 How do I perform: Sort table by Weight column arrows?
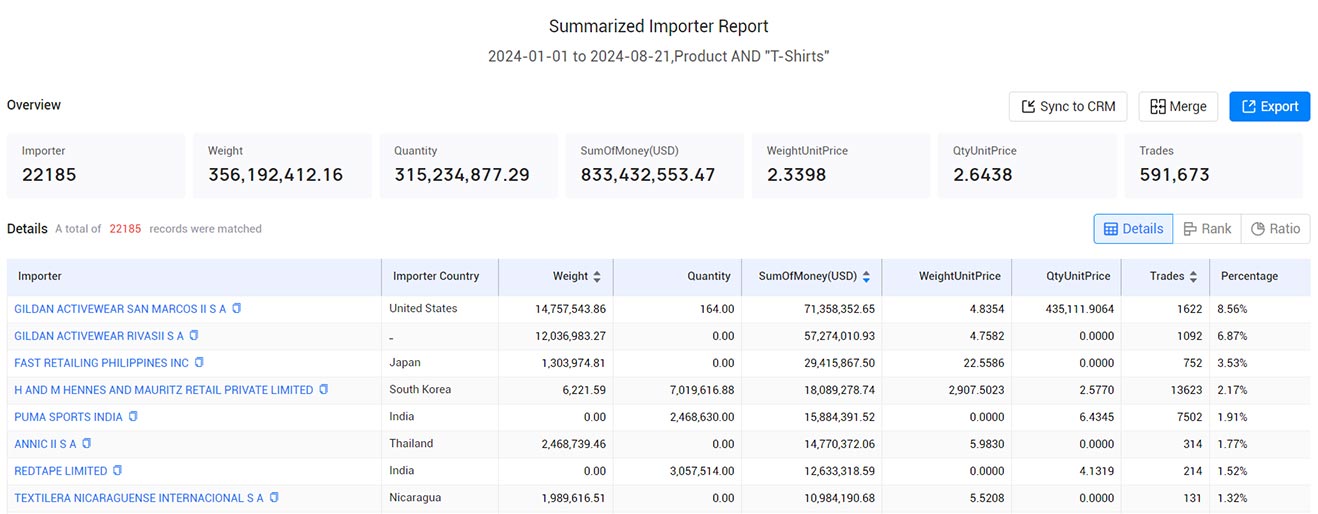point(597,277)
